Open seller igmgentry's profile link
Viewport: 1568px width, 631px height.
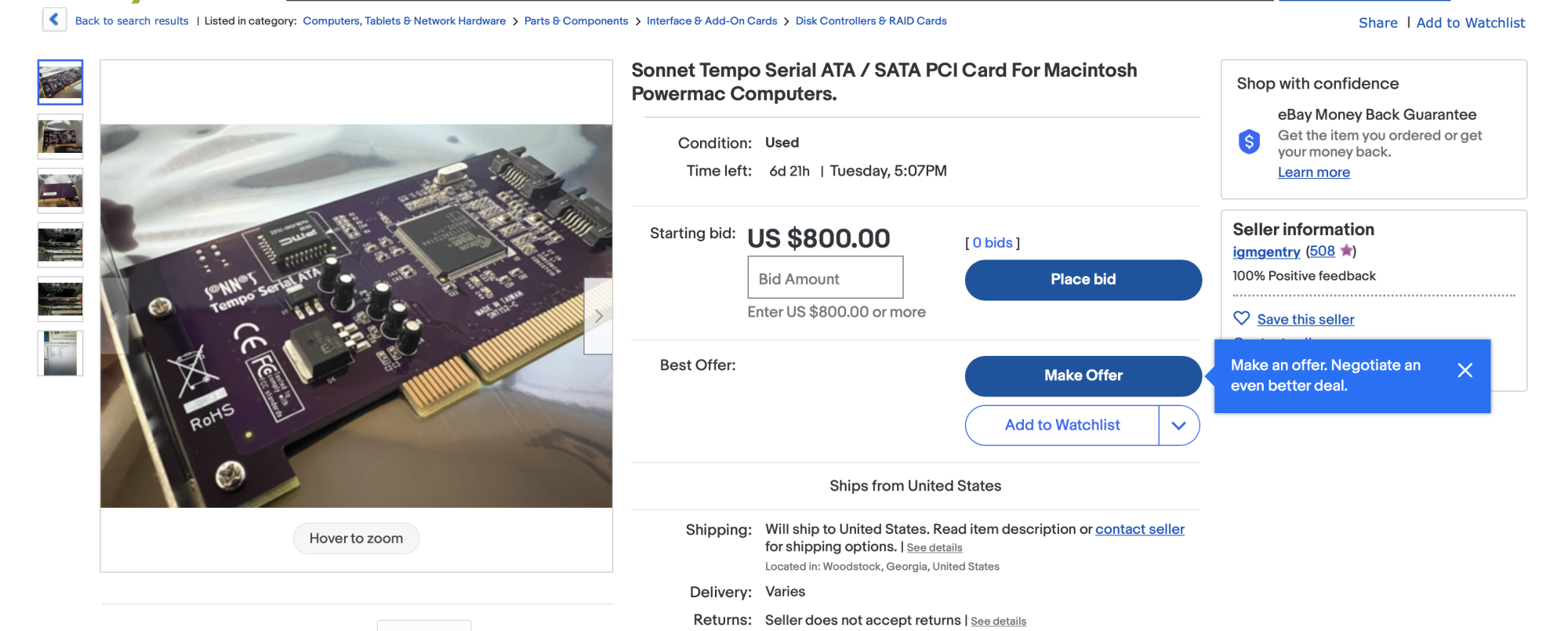(1266, 252)
